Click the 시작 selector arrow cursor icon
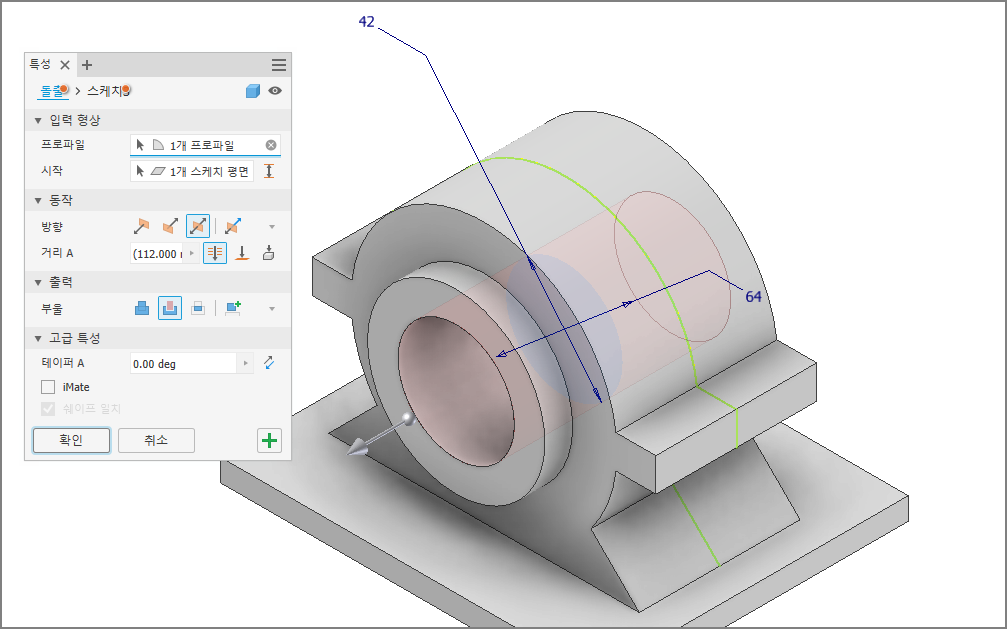The image size is (1007, 629). tap(141, 171)
